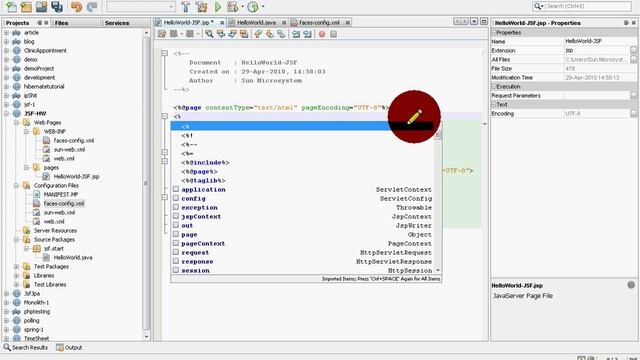The height and width of the screenshot is (360, 640).
Task: Switch to the Services tab
Action: click(117, 23)
